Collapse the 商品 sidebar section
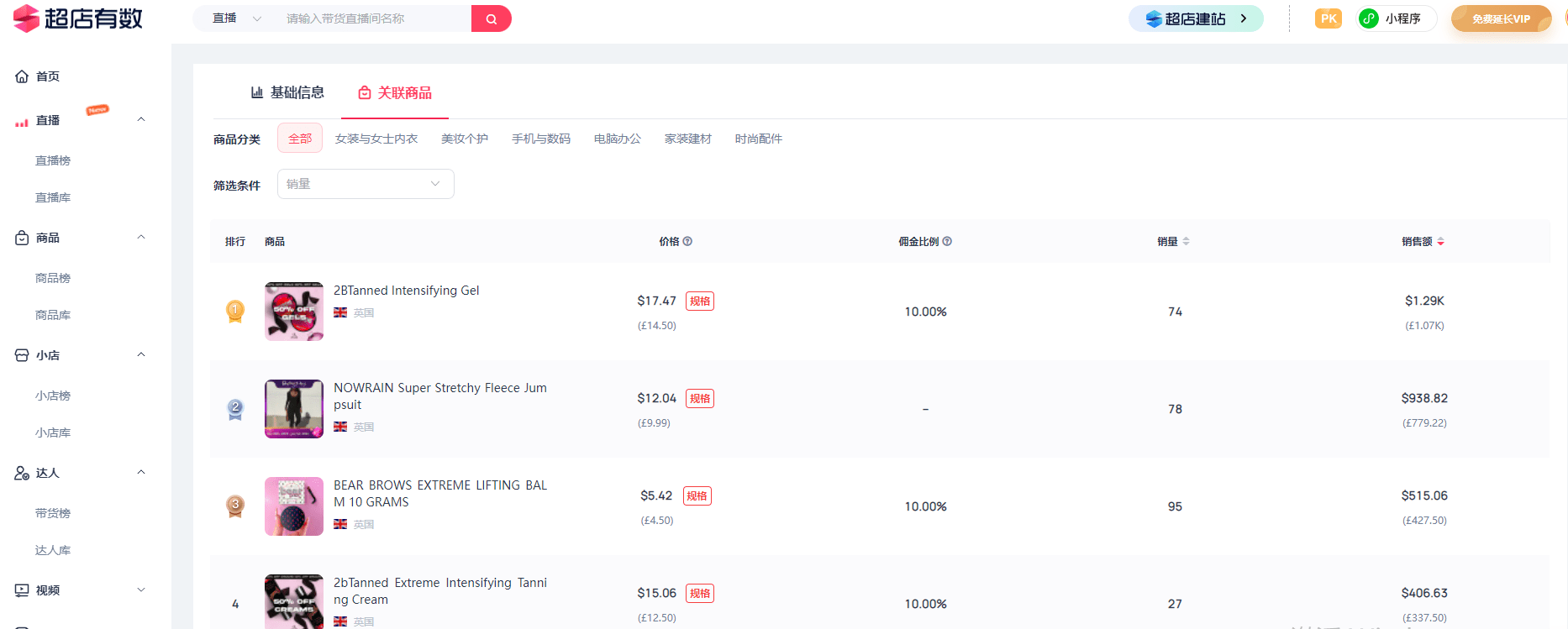Image resolution: width=1568 pixels, height=629 pixels. pyautogui.click(x=141, y=238)
